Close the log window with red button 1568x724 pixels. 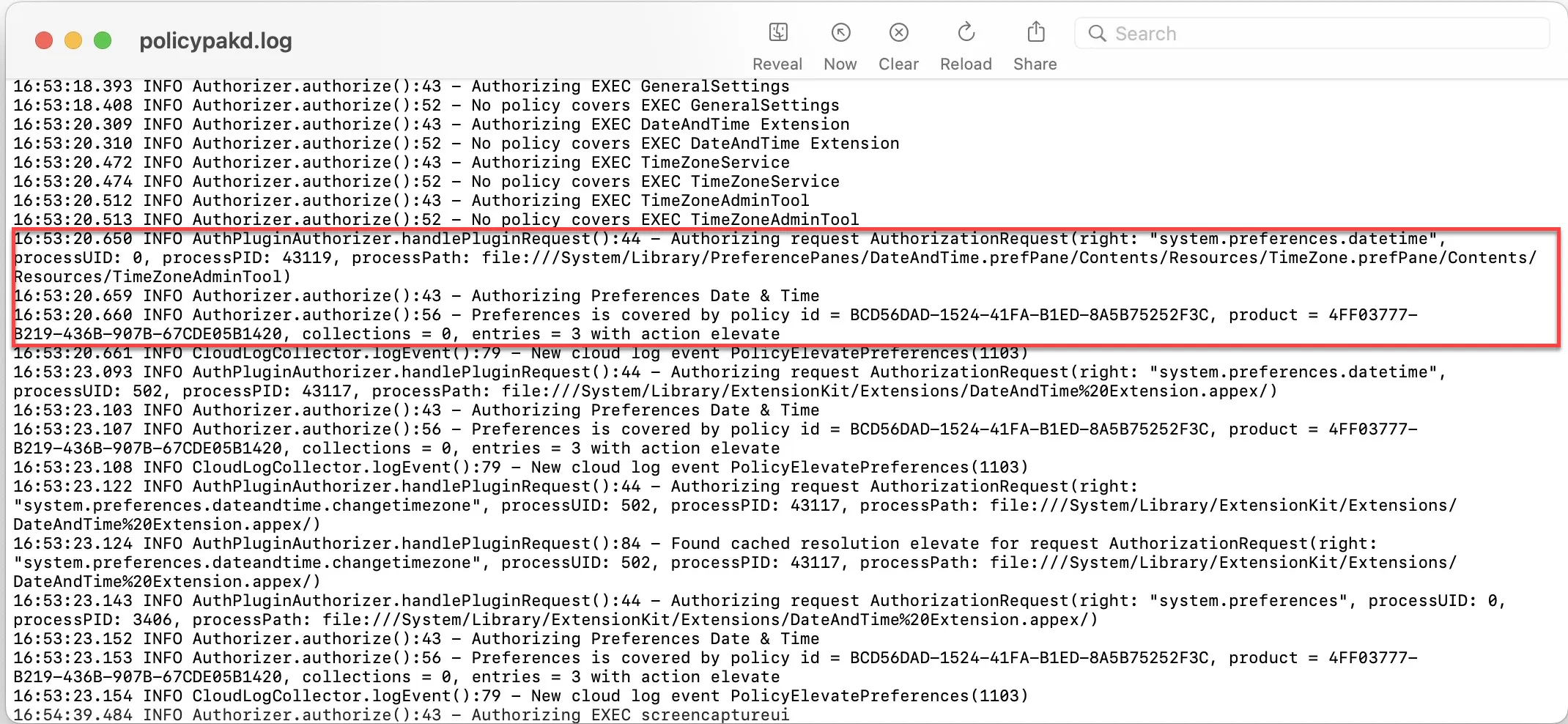coord(44,40)
